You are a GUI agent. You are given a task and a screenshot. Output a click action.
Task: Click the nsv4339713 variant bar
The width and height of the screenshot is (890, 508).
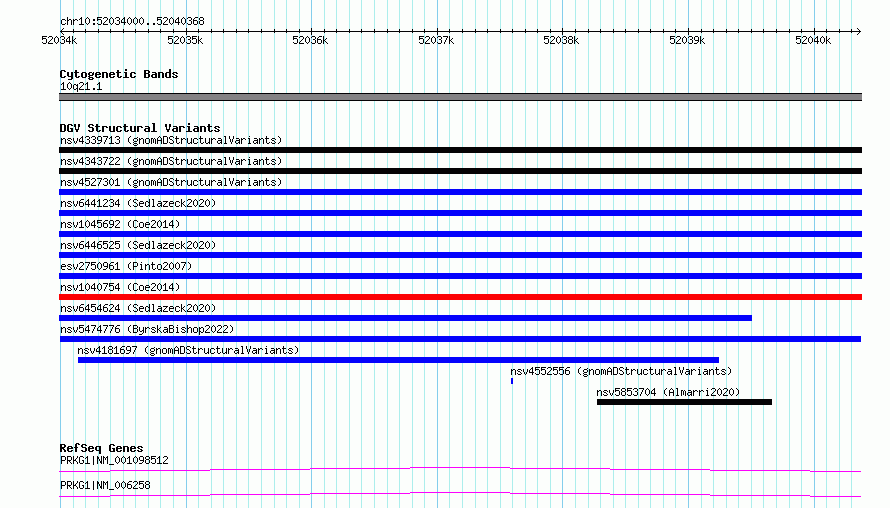click(460, 150)
